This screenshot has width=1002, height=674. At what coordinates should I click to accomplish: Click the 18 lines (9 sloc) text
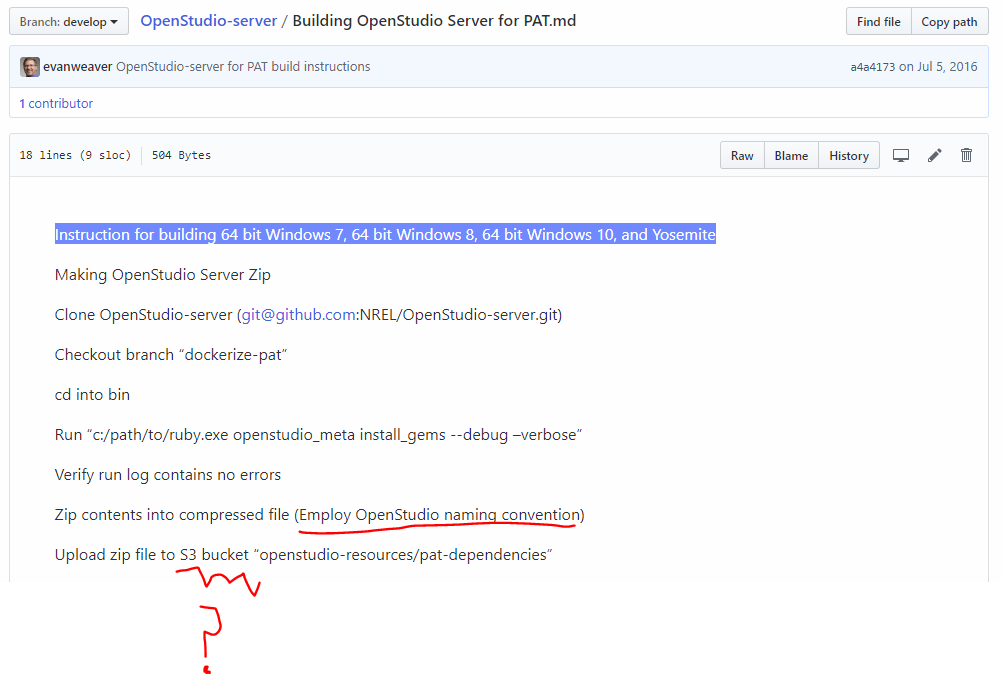coord(75,155)
